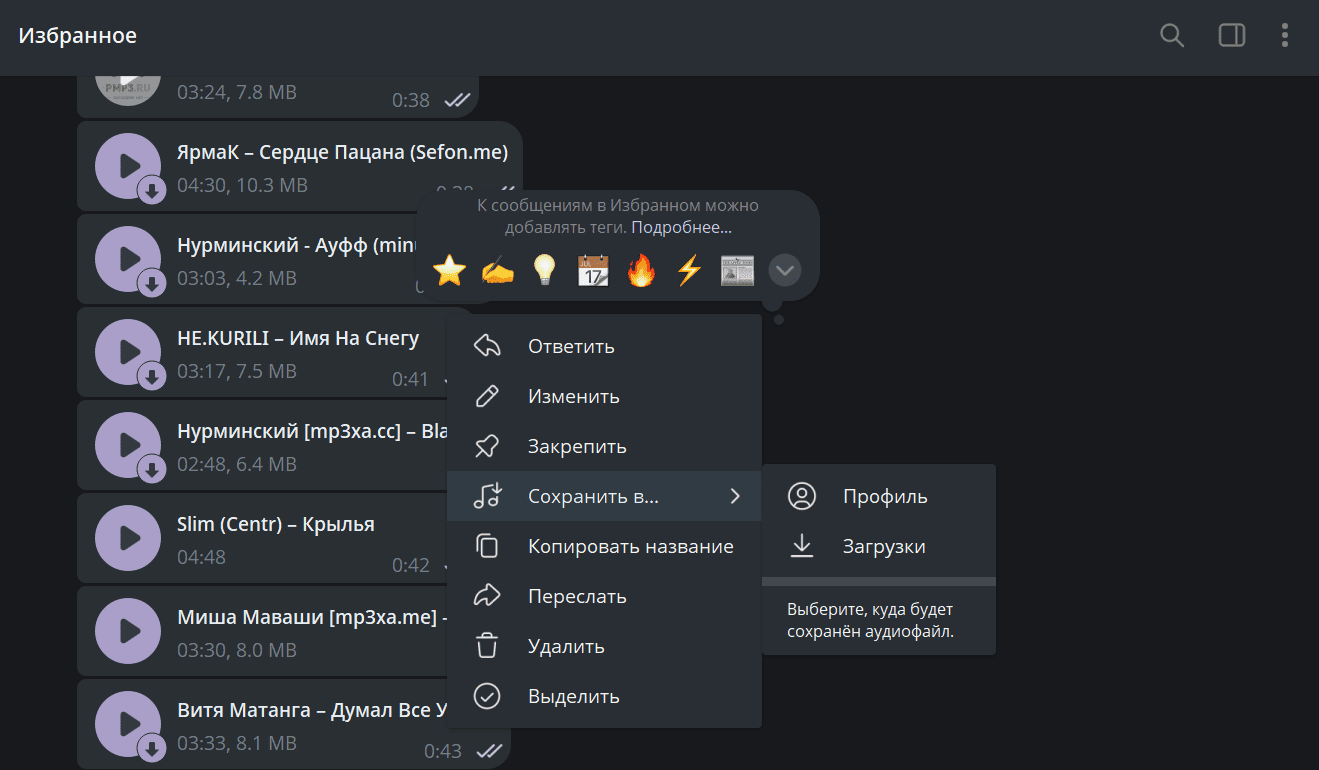Add the star emoji tag
The height and width of the screenshot is (770, 1319).
pyautogui.click(x=450, y=270)
